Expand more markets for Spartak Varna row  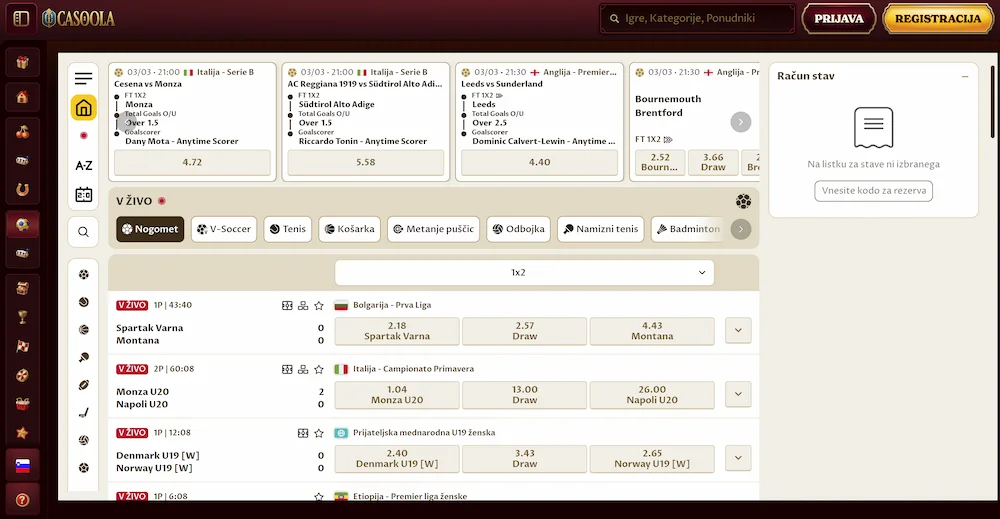[738, 330]
